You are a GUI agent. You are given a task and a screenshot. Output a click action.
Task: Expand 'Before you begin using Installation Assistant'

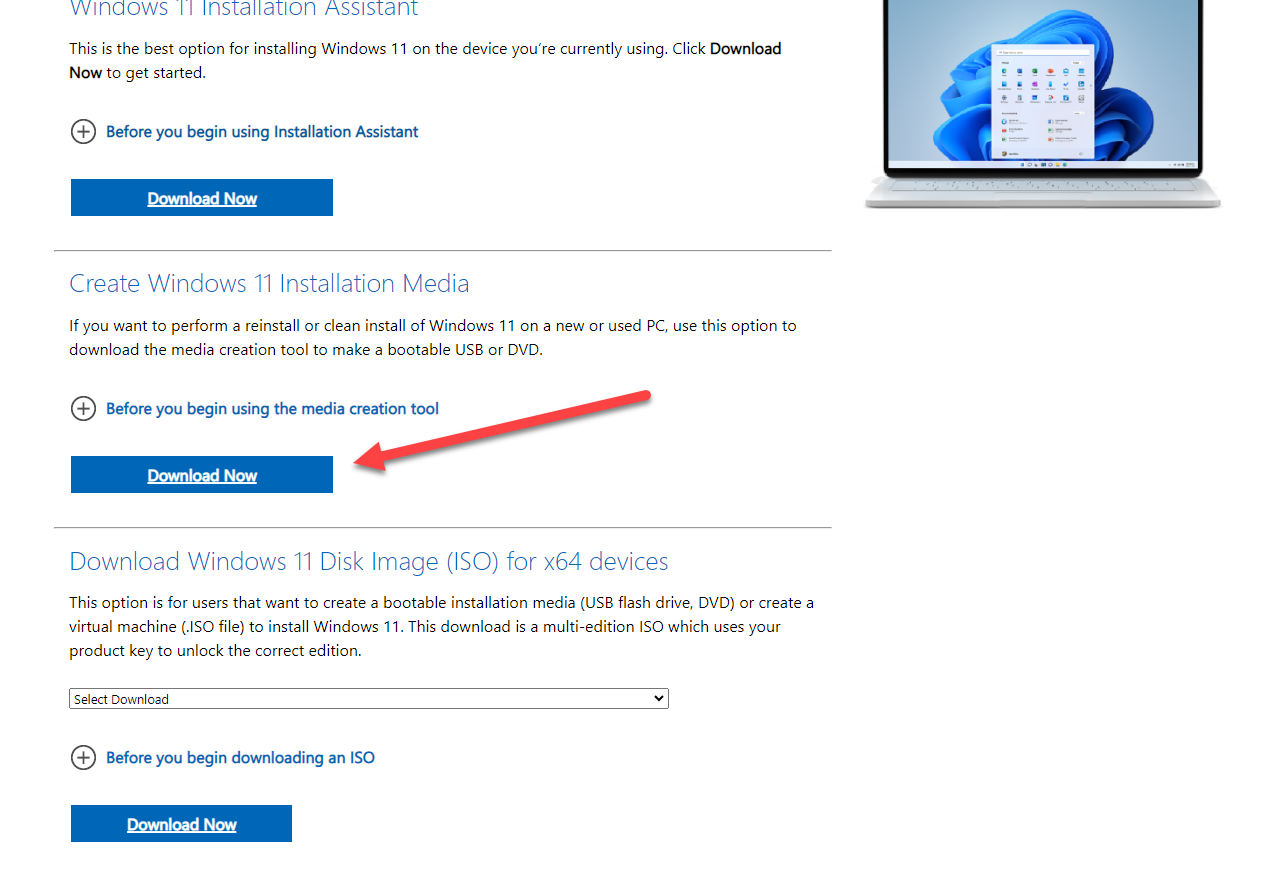tap(262, 132)
